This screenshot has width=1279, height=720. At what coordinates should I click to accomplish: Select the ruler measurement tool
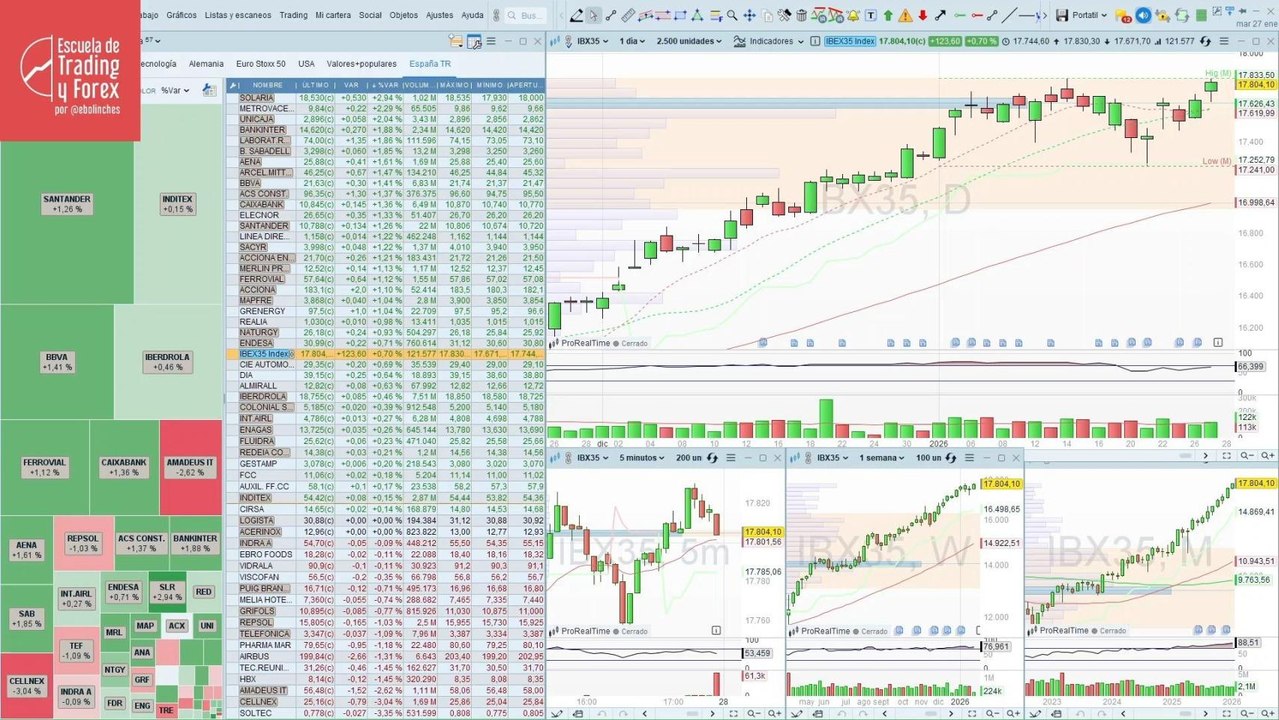(x=627, y=16)
